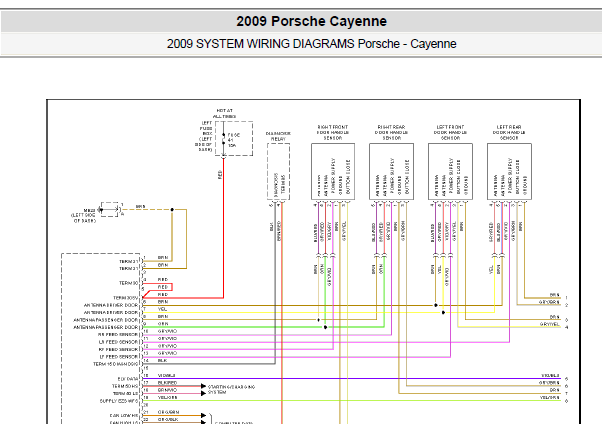This screenshot has height=424, width=602.
Task: Select the 'ORG/BRN' wire label at pin 21
Action: (168, 412)
